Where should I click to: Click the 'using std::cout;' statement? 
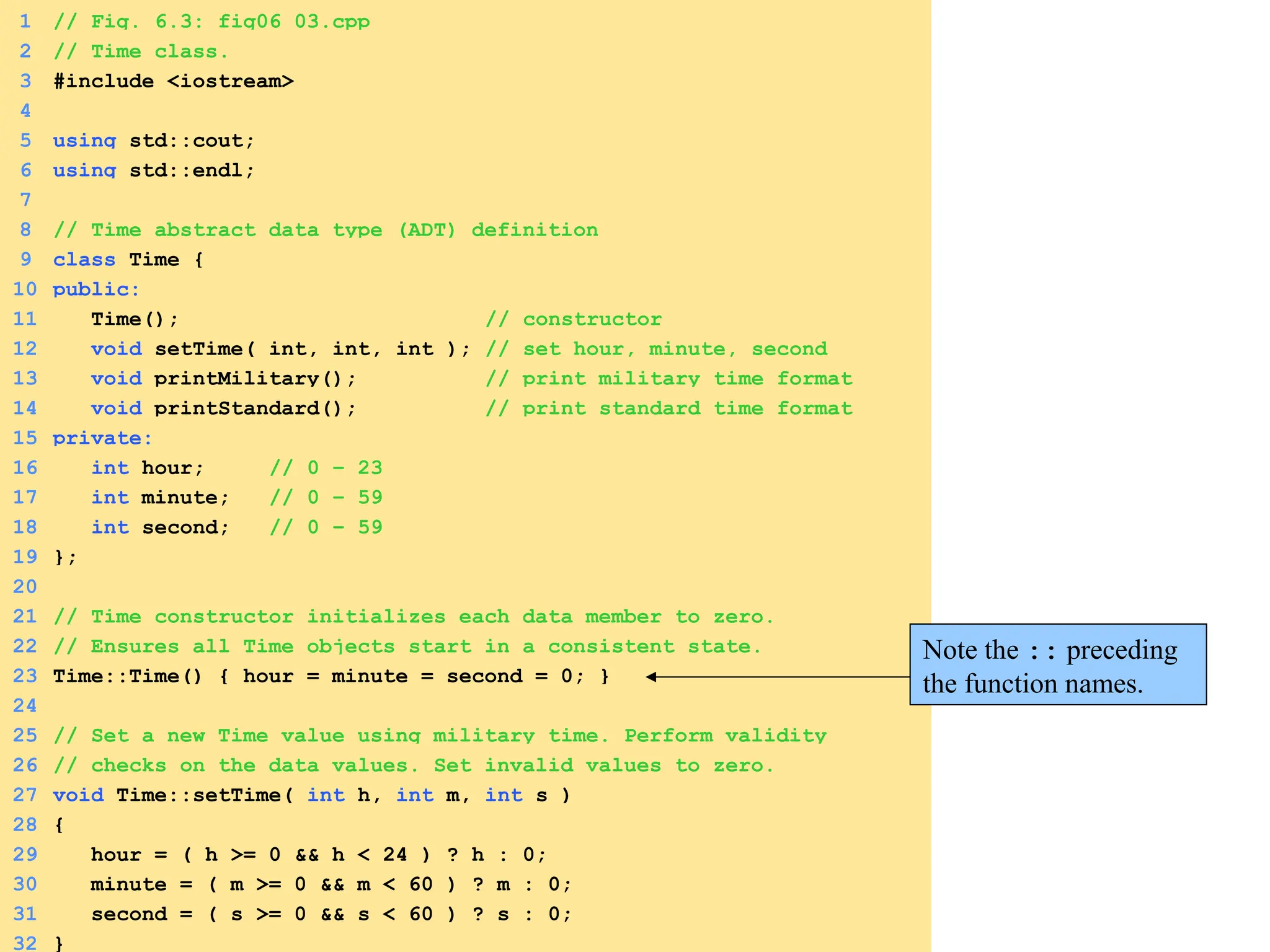coord(153,141)
